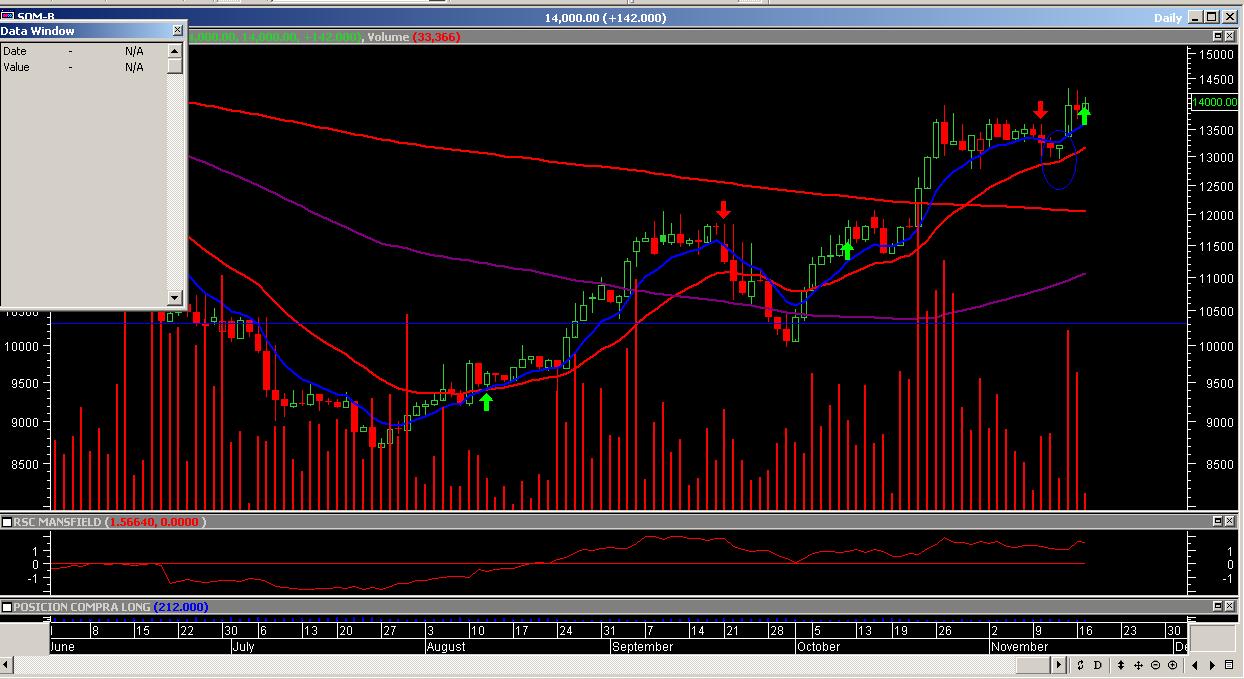Click the August label on time axis

446,647
